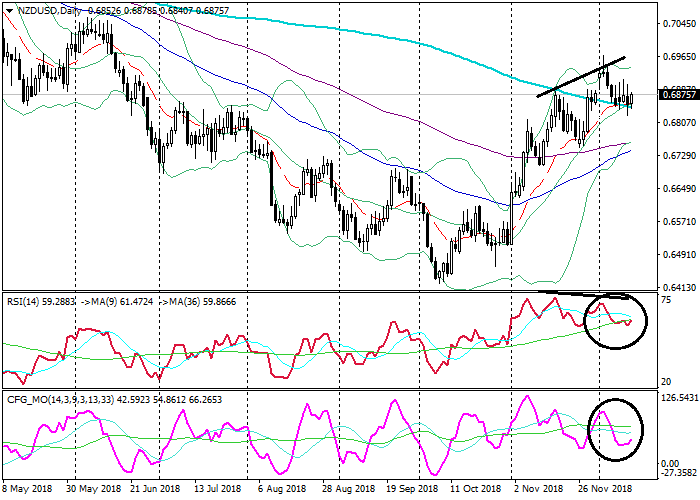Viewport: 700px width, 500px height.
Task: Select the black circle in the CFG_MO panel
Action: click(x=617, y=429)
